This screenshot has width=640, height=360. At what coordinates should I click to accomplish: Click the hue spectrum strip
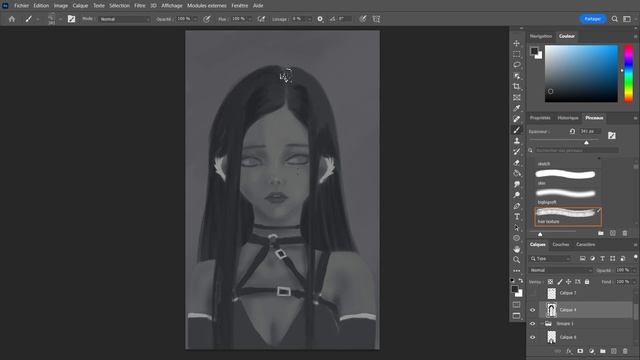(629, 73)
